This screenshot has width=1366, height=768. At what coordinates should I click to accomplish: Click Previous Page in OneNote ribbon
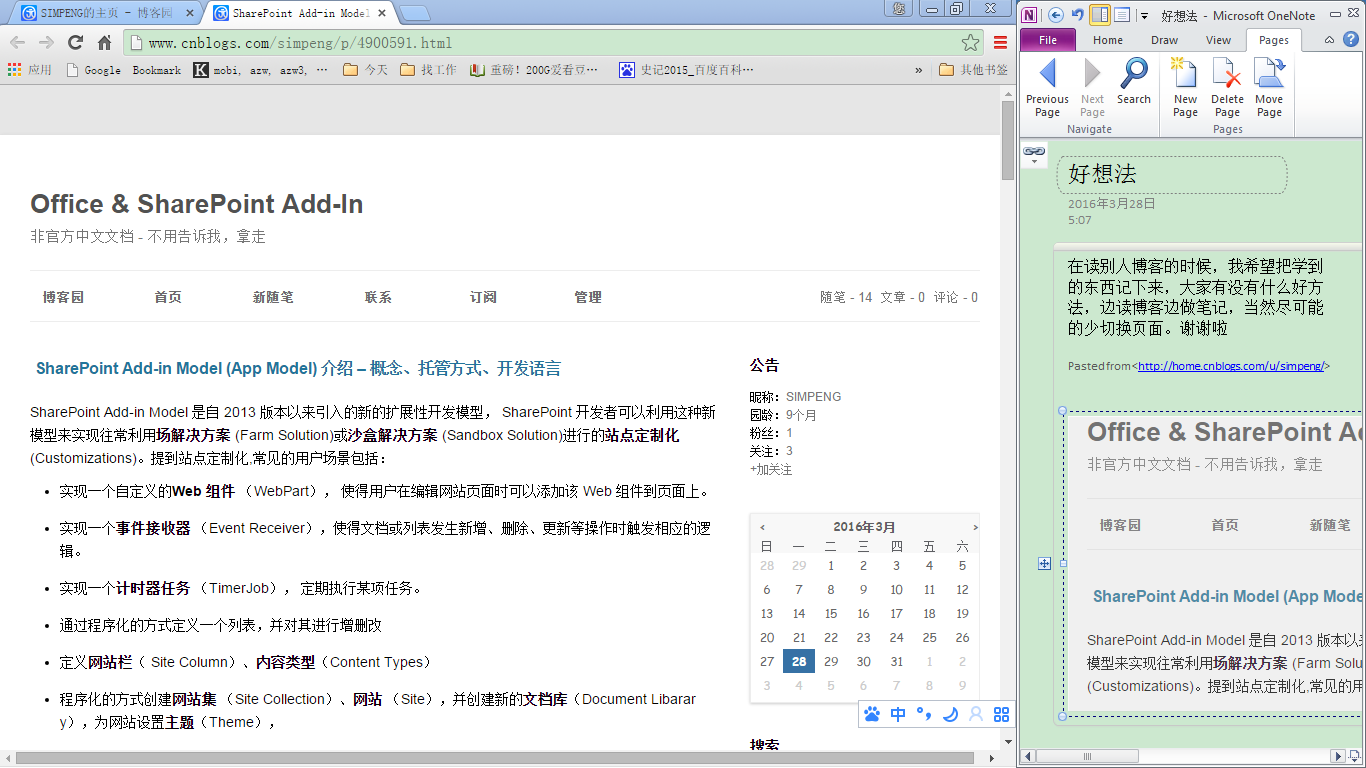pos(1047,88)
